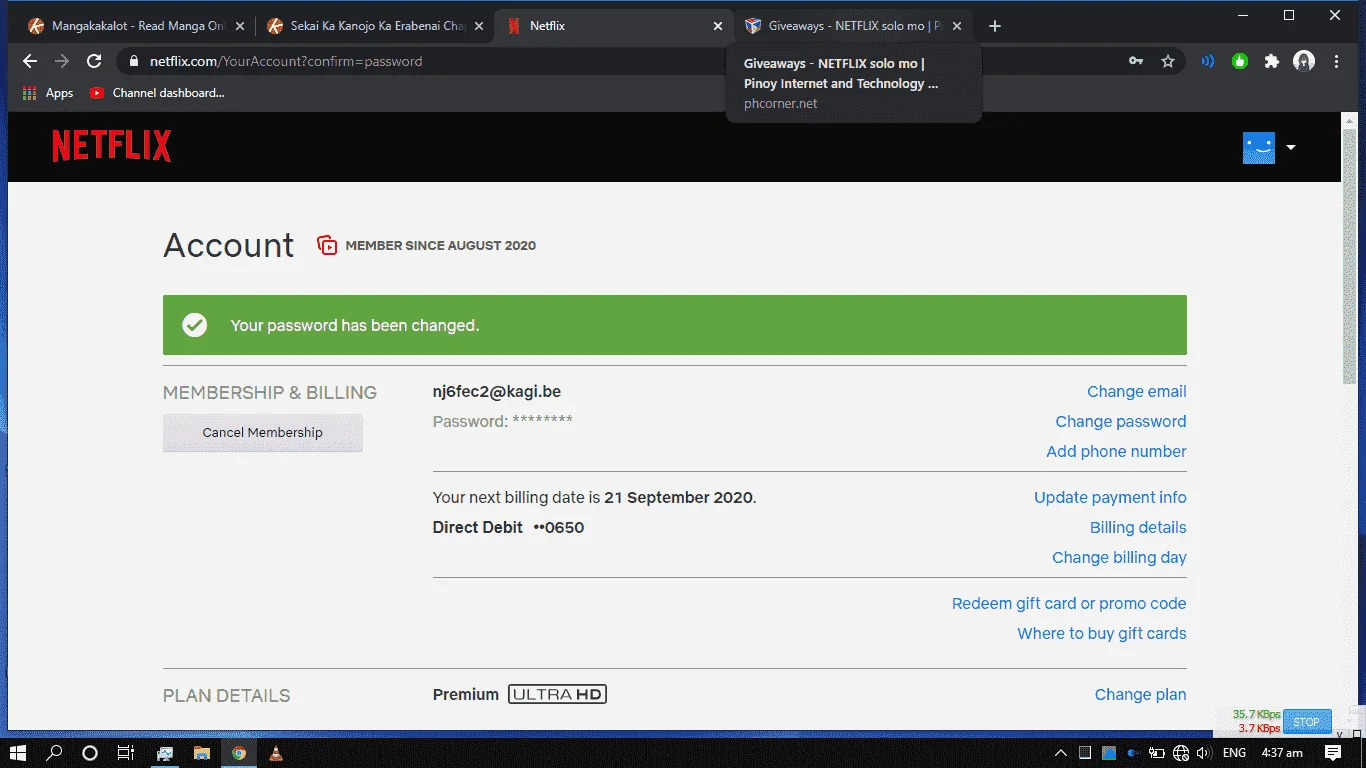Show hidden tray icons chevron

[1061, 753]
